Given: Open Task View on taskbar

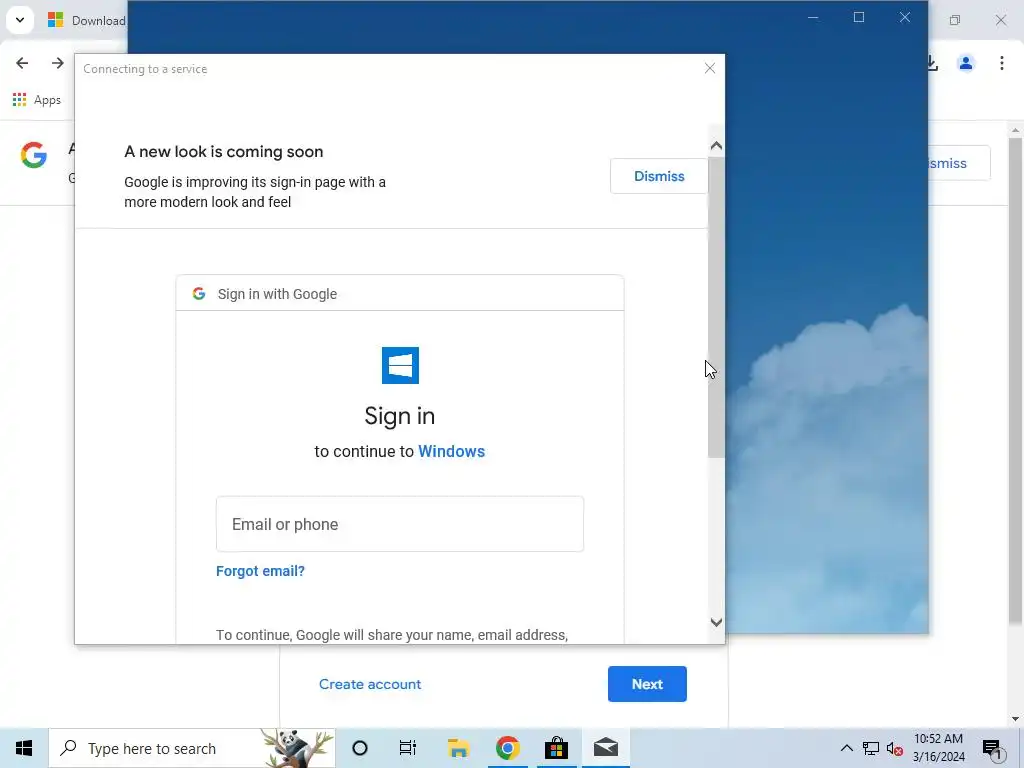Looking at the screenshot, I should pos(408,748).
